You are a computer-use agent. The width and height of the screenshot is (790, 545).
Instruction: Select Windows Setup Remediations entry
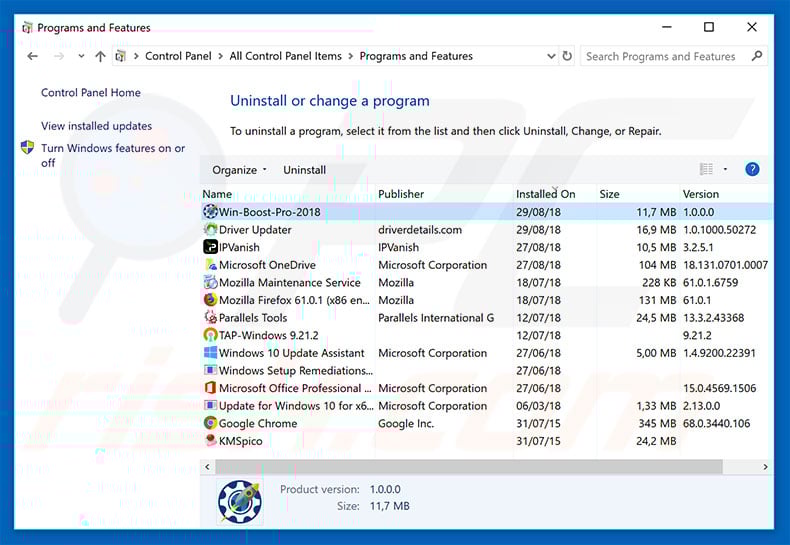click(296, 371)
